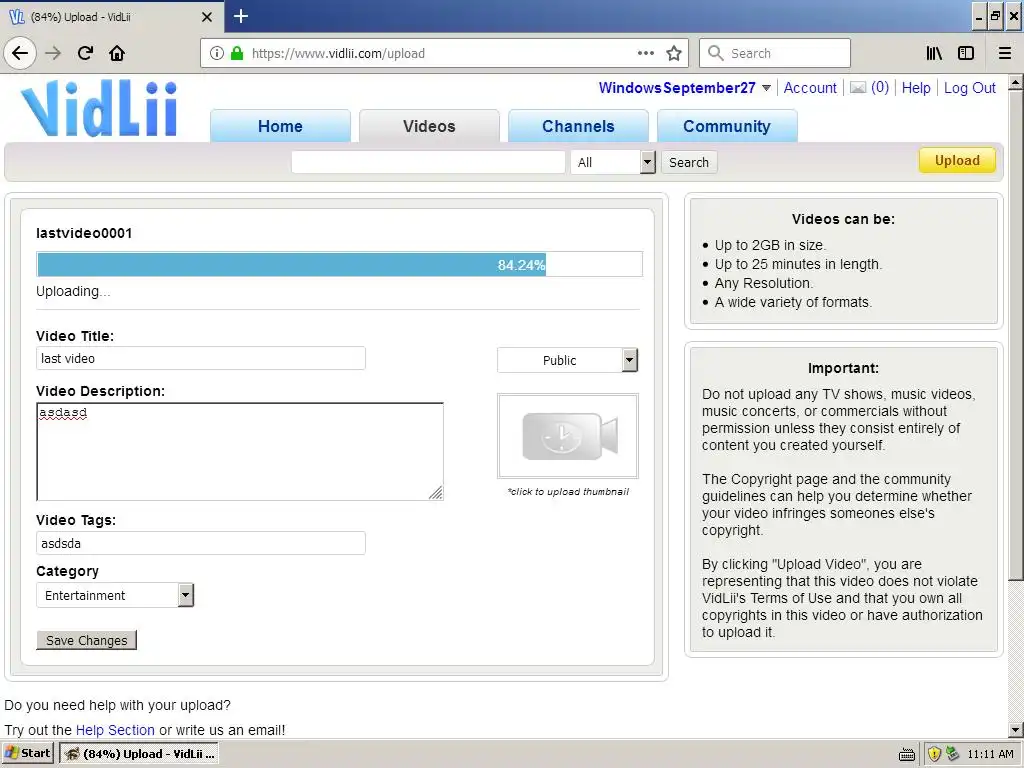The width and height of the screenshot is (1024, 768).
Task: Reload the page with the refresh icon
Action: 85,53
